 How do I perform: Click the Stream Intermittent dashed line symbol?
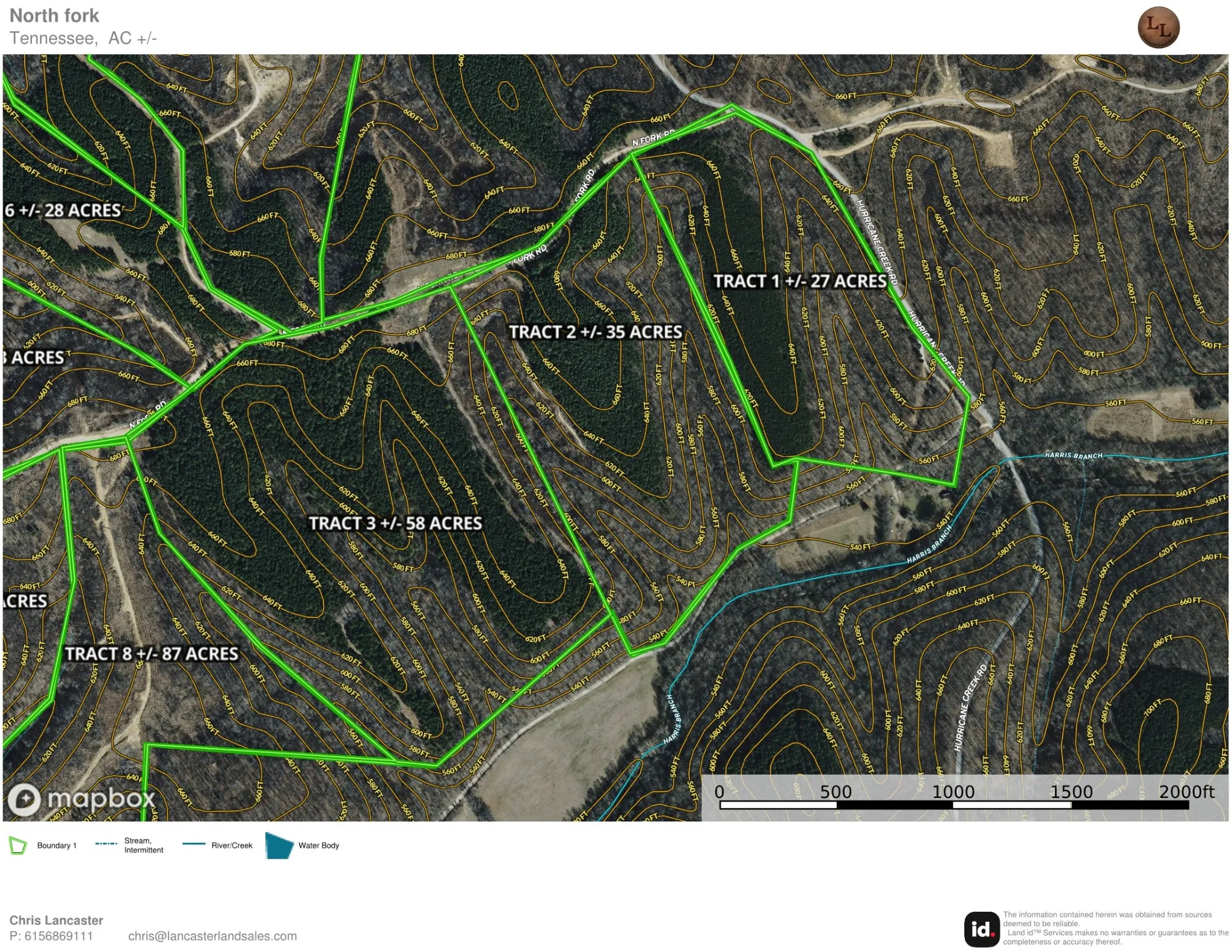coord(106,844)
